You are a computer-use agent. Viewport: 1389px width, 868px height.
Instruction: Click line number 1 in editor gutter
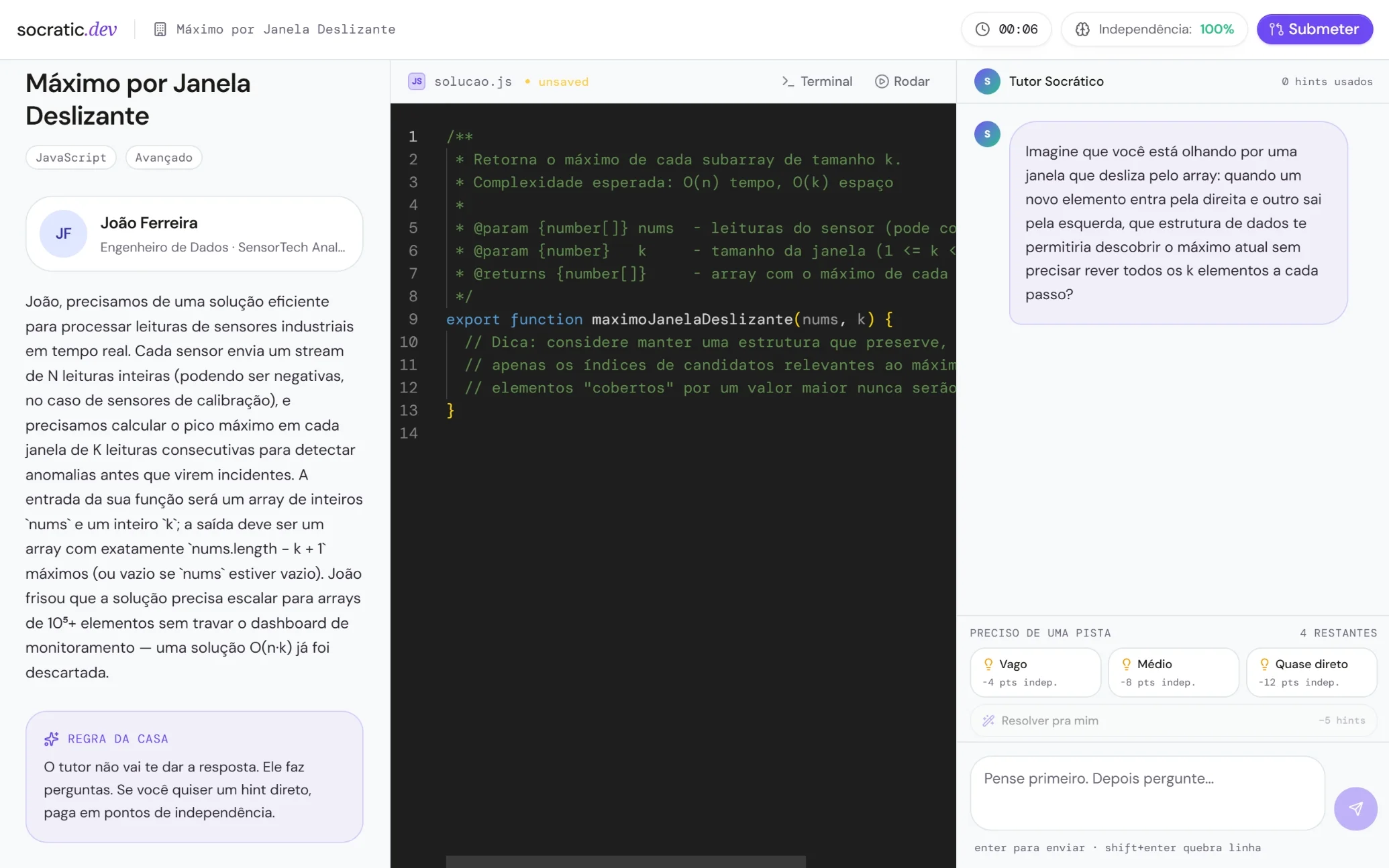413,137
